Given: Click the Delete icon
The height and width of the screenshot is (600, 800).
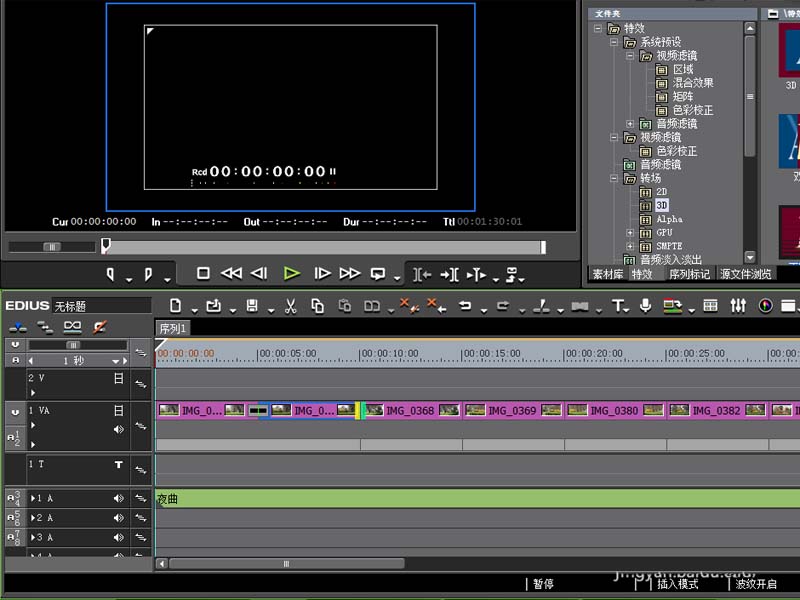Looking at the screenshot, I should [409, 305].
